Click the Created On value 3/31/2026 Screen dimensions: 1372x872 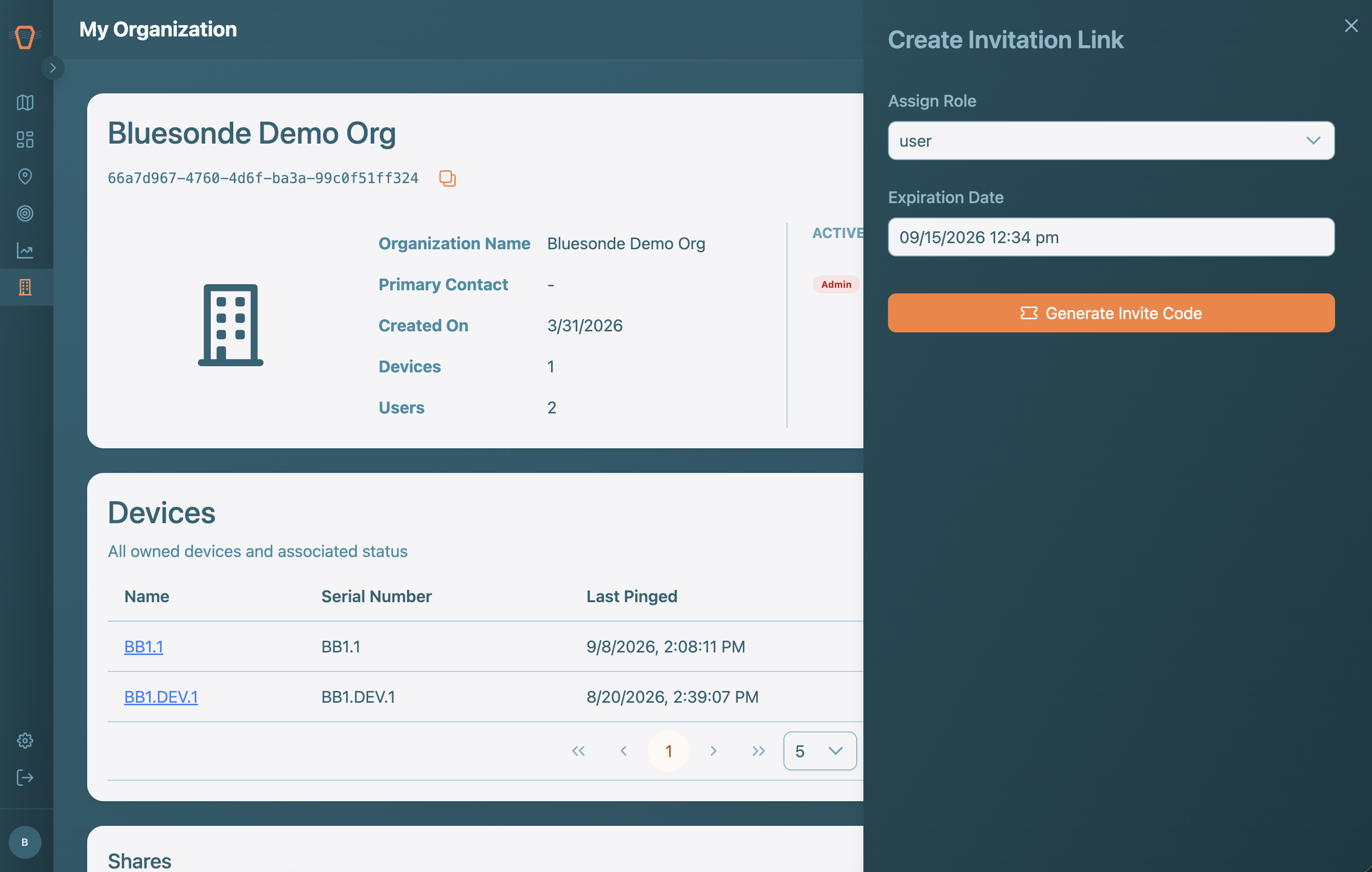click(x=584, y=325)
